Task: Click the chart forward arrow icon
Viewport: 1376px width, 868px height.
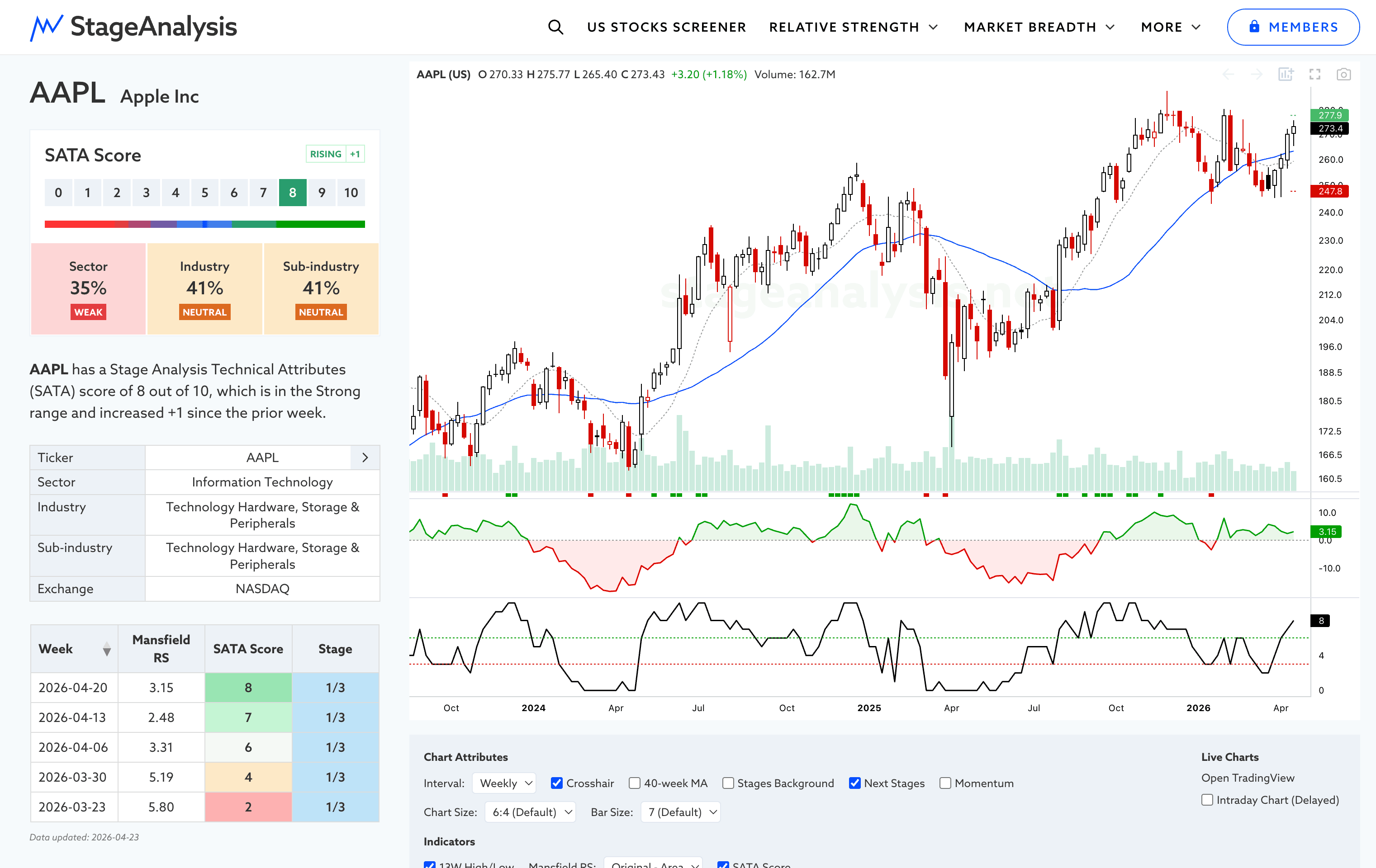Action: click(x=1257, y=74)
